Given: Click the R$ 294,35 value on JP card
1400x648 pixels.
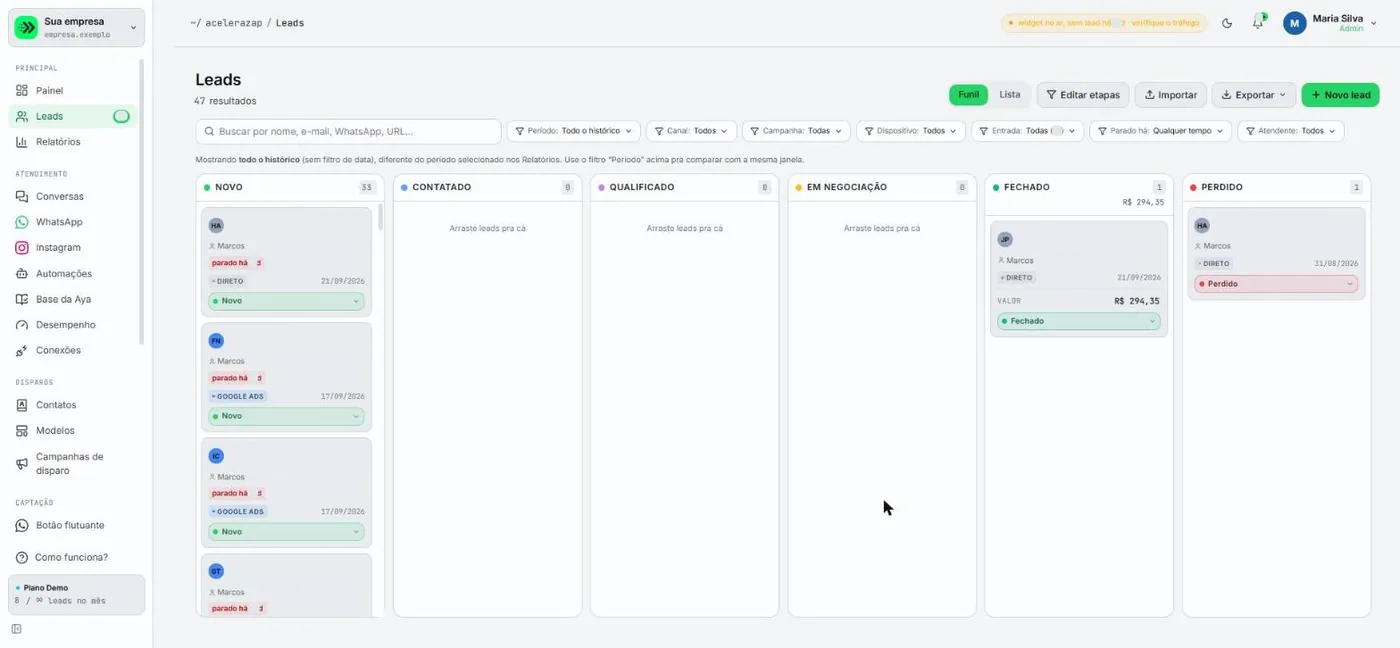Looking at the screenshot, I should [1137, 300].
